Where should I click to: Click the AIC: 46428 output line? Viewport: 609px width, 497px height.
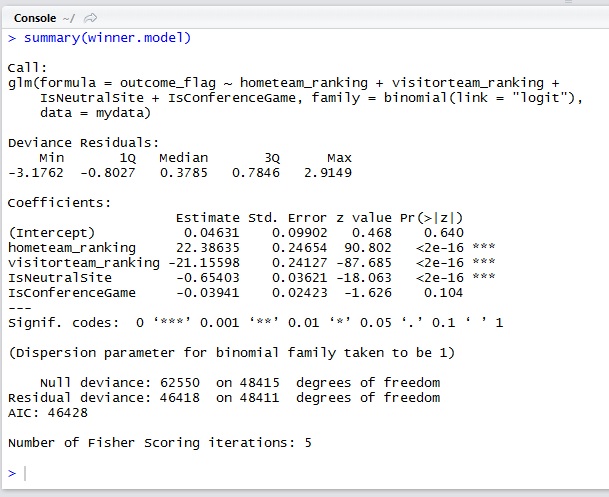tap(48, 413)
